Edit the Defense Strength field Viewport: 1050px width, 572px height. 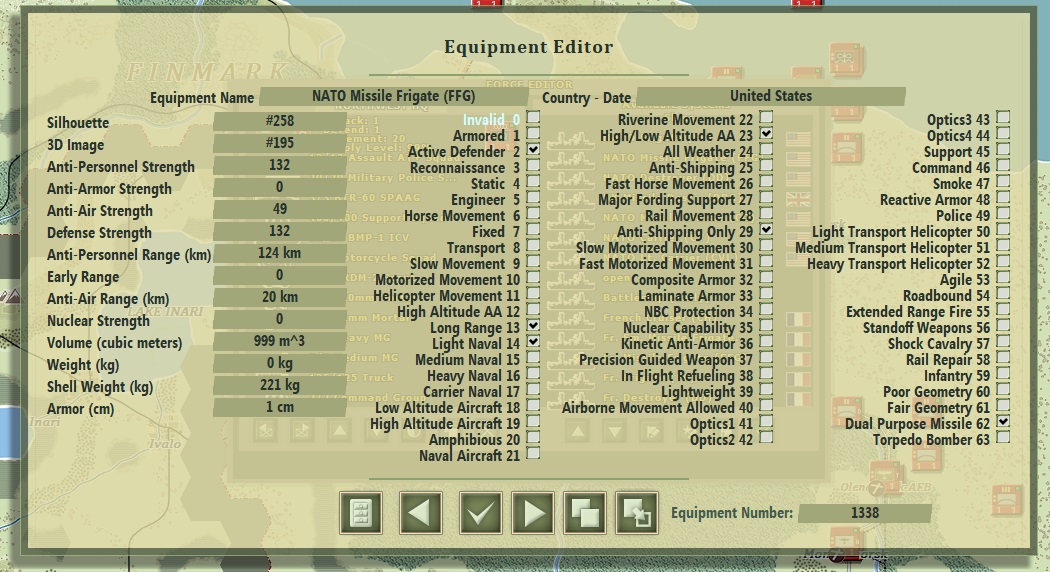click(279, 231)
